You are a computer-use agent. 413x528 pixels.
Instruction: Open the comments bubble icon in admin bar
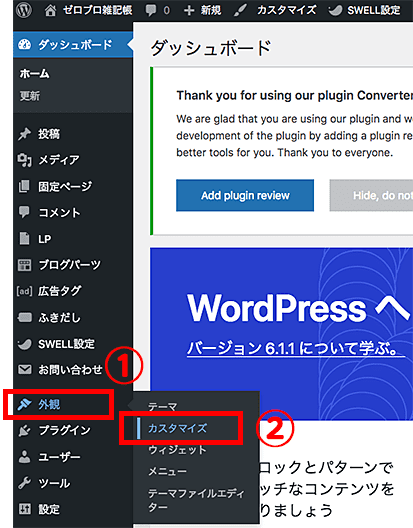[x=151, y=10]
